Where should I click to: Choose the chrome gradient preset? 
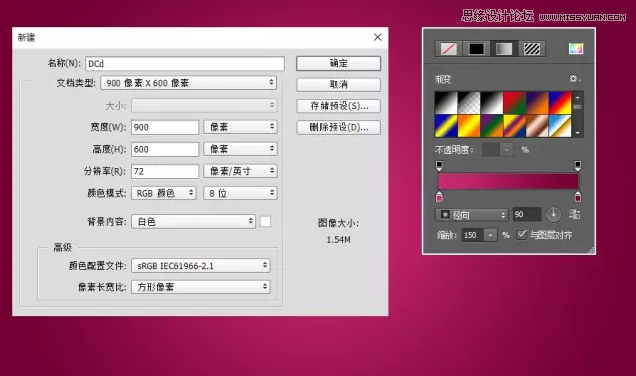[560, 126]
